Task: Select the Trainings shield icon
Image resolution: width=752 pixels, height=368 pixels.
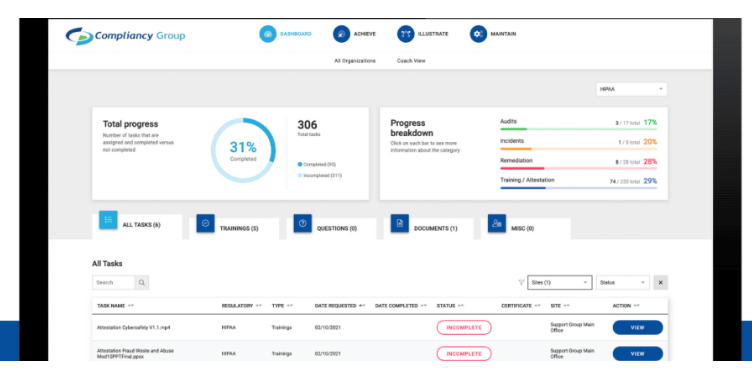Action: click(x=205, y=224)
